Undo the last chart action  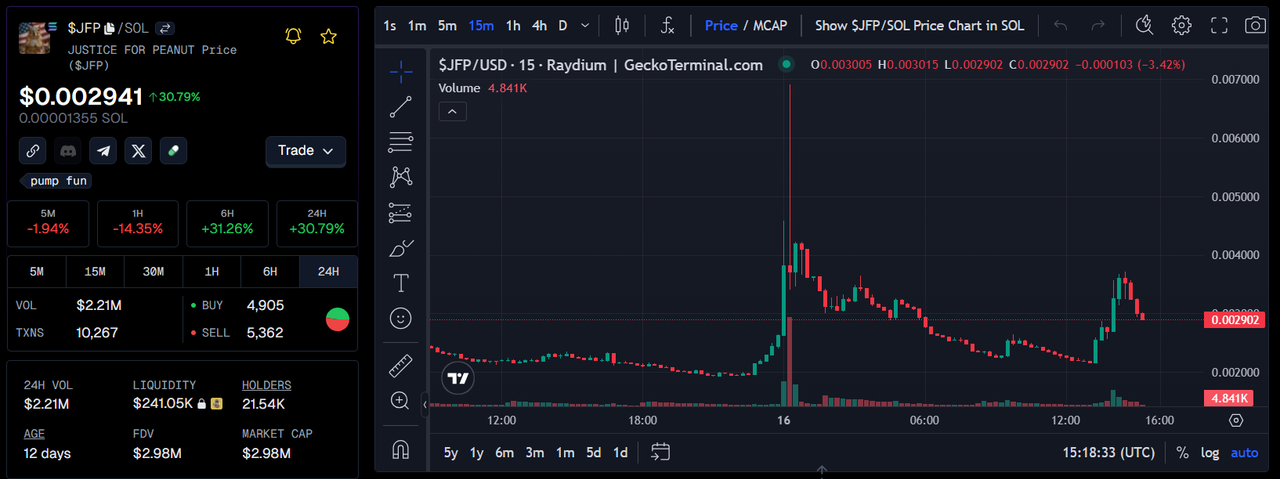tap(1061, 25)
